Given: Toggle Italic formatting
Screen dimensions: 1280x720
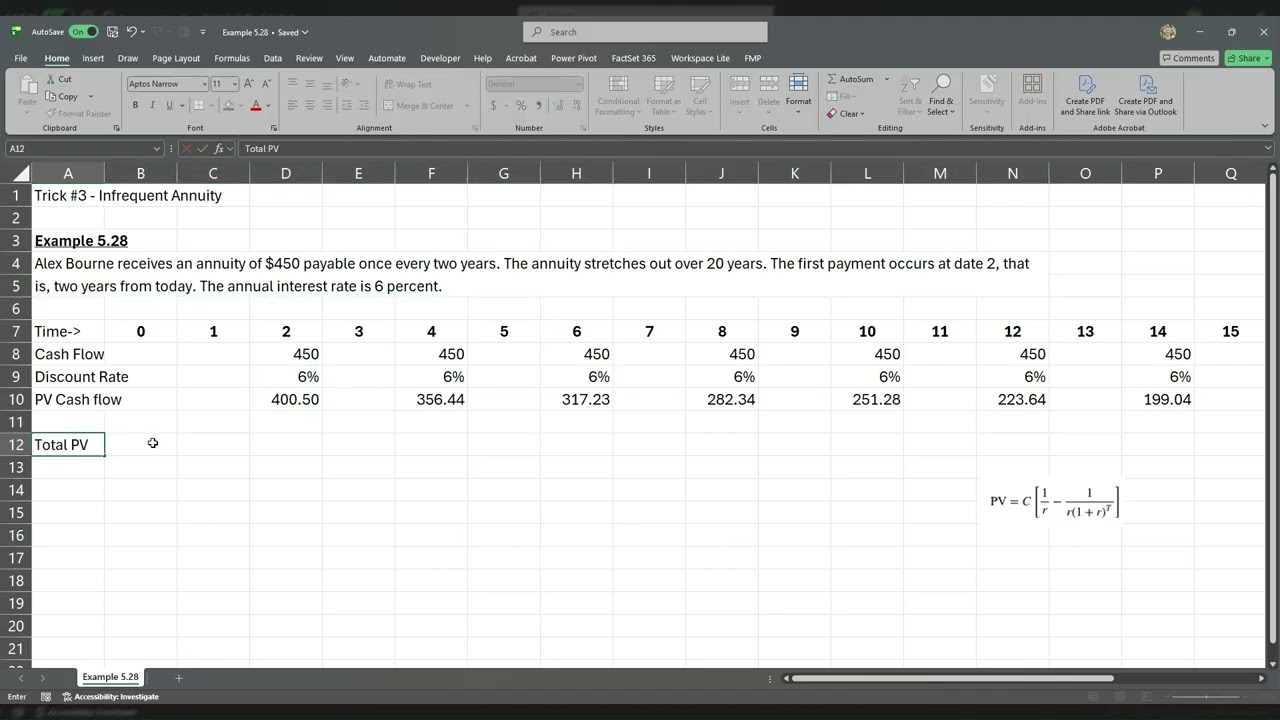Looking at the screenshot, I should 151,105.
